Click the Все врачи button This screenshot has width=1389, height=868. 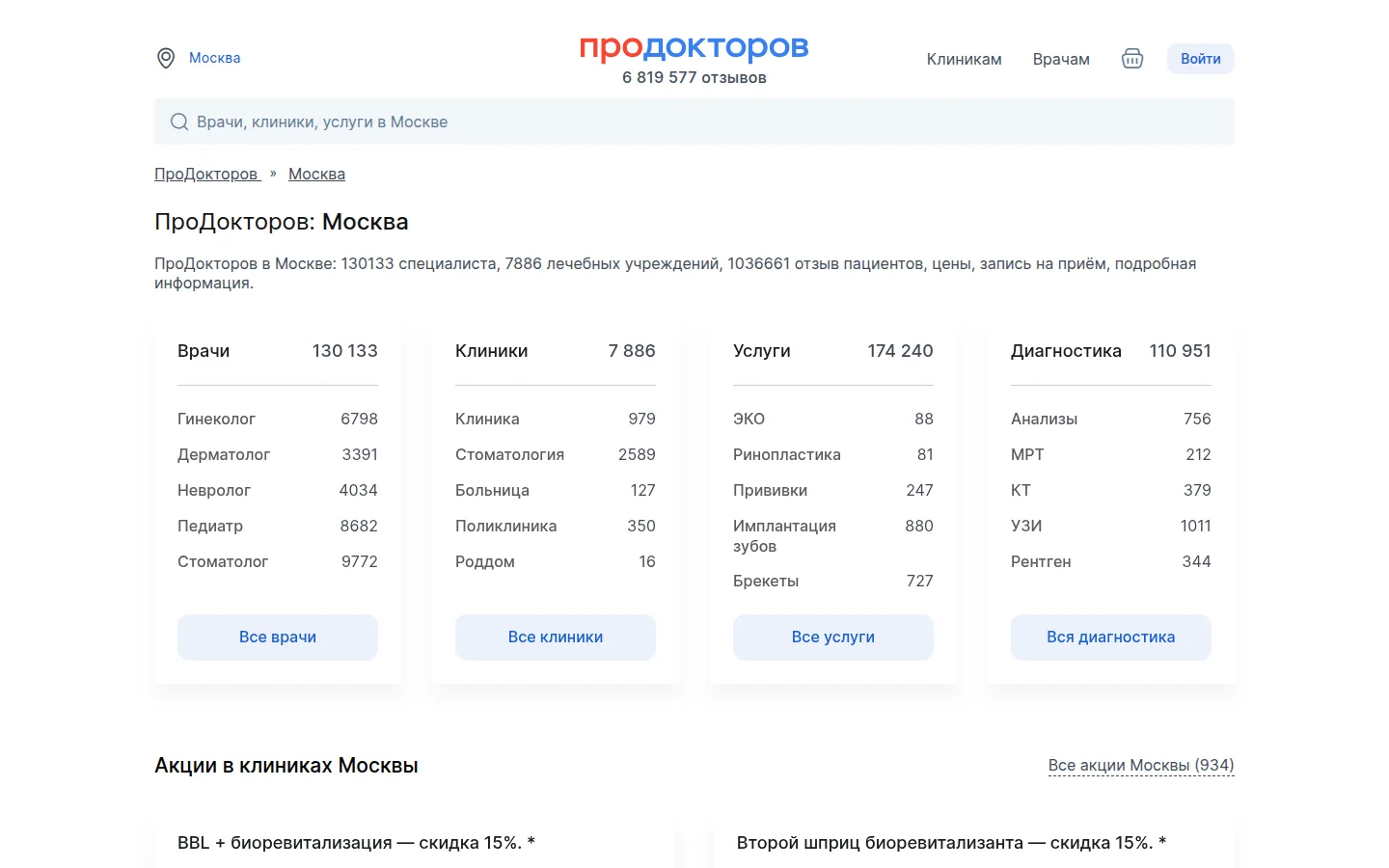278,637
